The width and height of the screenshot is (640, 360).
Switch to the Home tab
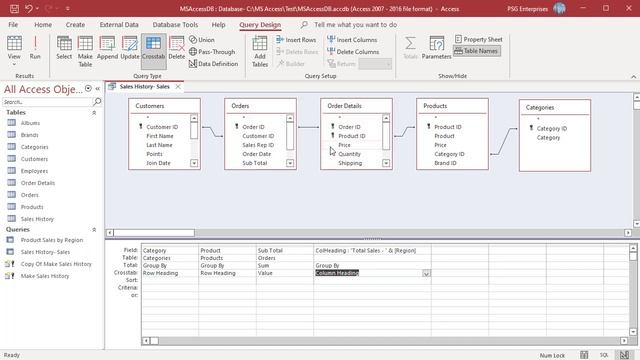[x=43, y=24]
